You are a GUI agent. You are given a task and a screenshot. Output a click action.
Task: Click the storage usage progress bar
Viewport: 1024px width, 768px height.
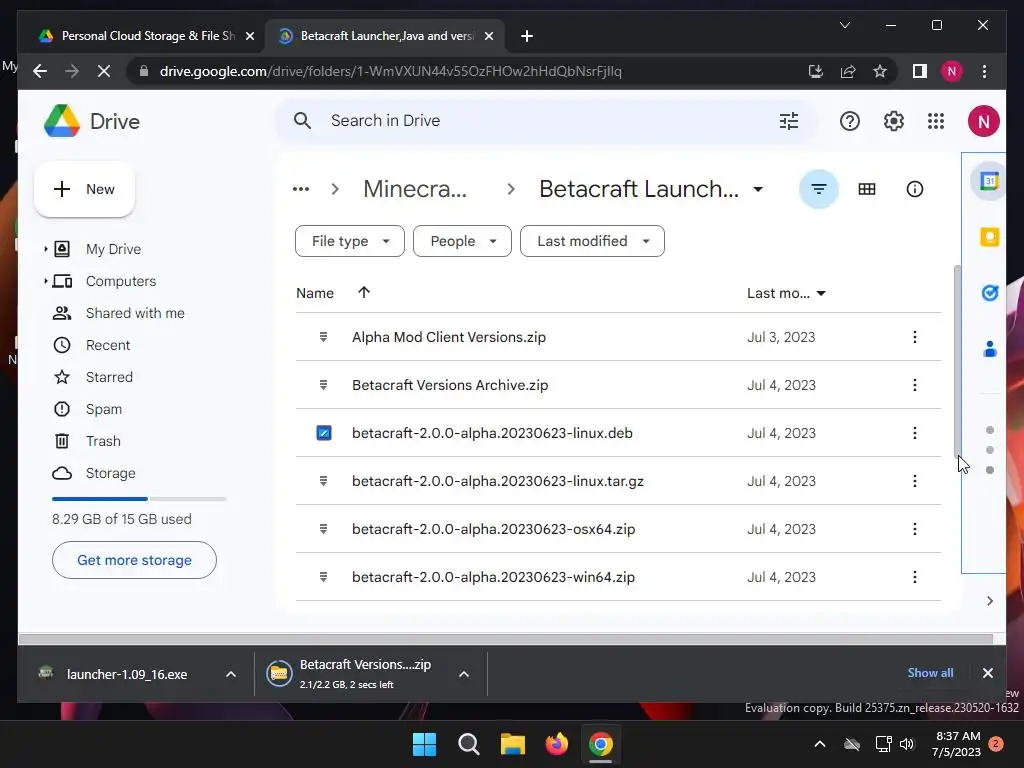click(x=139, y=499)
